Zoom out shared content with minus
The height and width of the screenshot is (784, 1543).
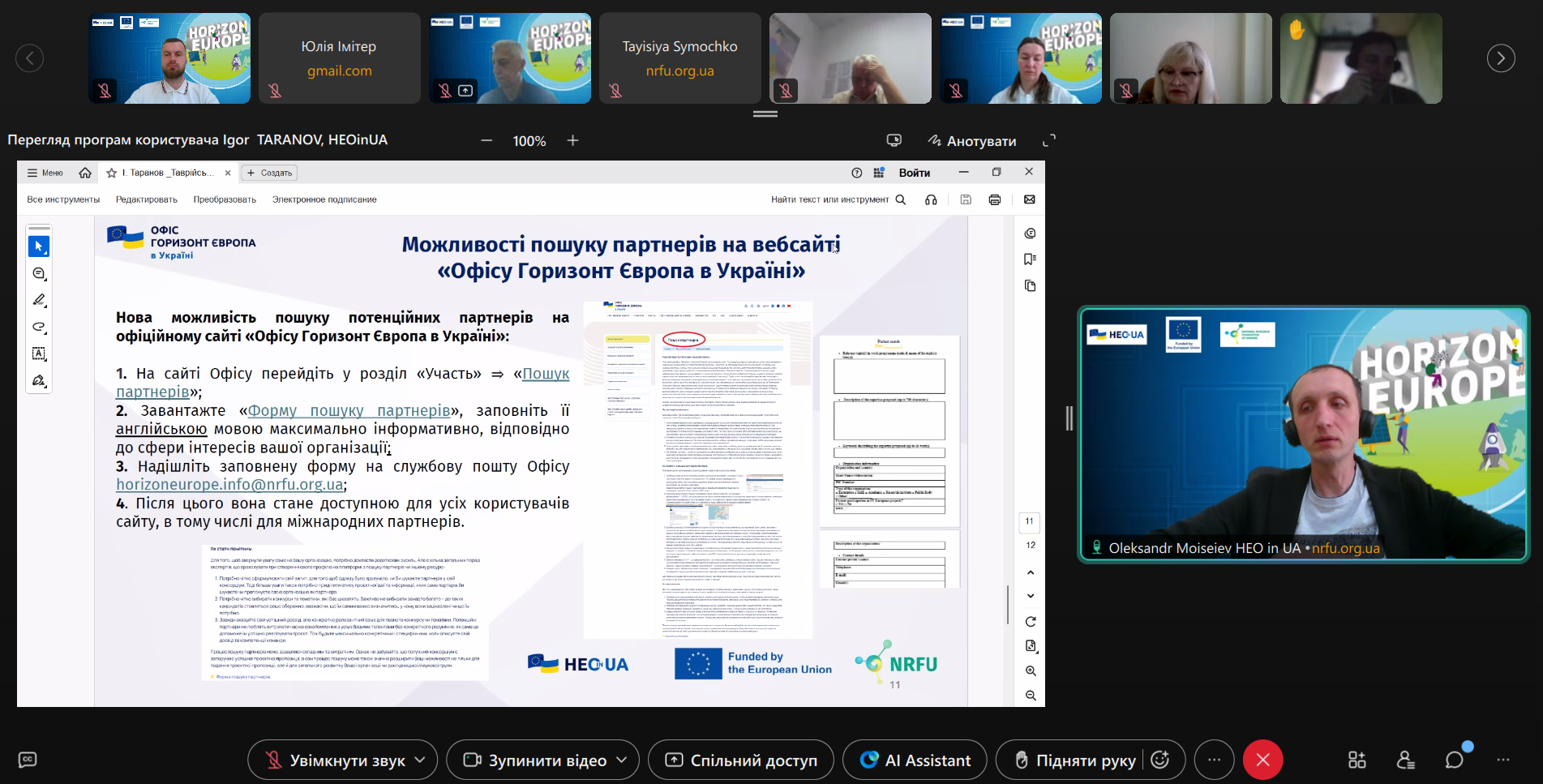[486, 140]
